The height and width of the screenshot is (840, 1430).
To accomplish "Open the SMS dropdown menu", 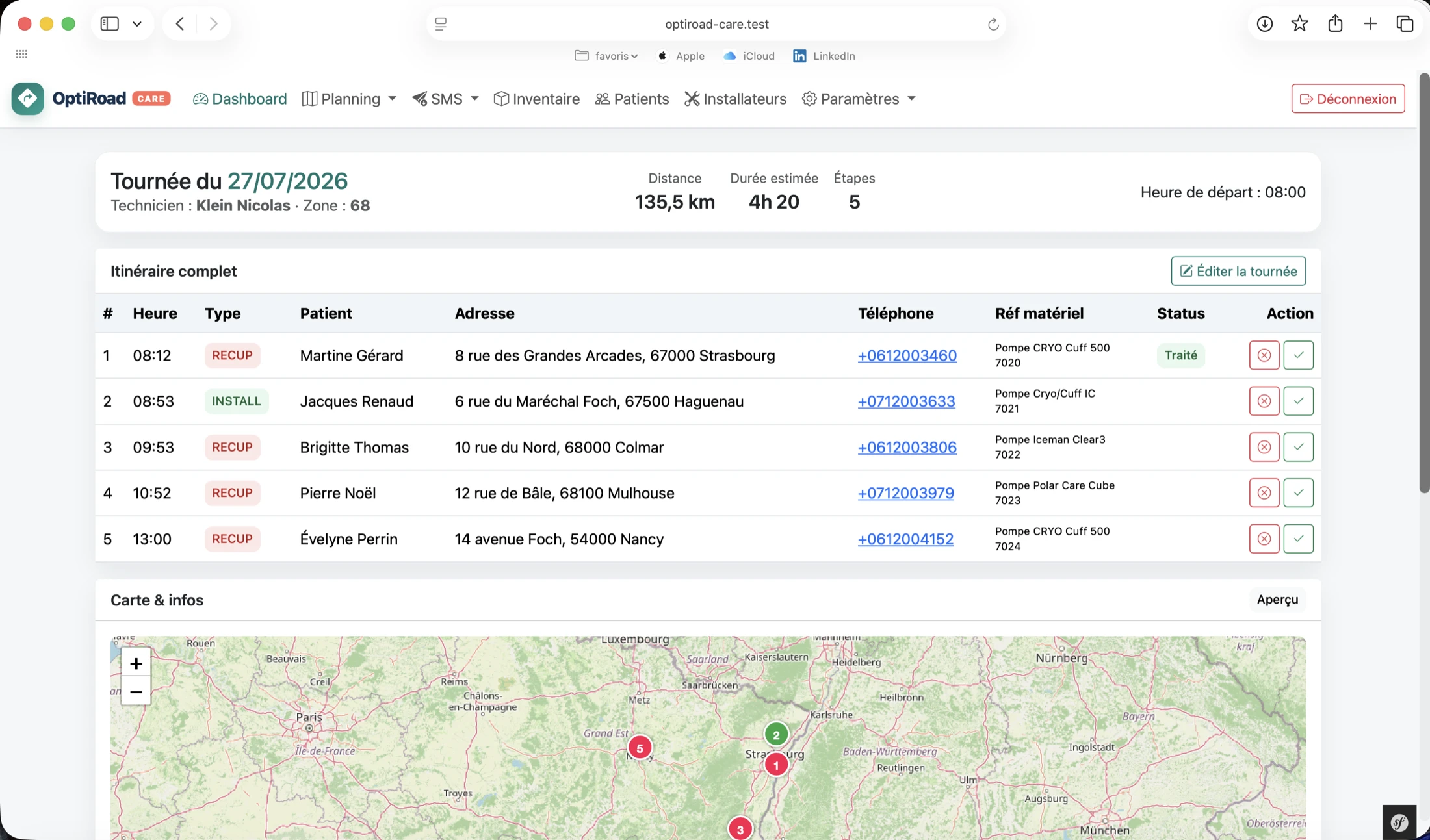I will (x=446, y=99).
